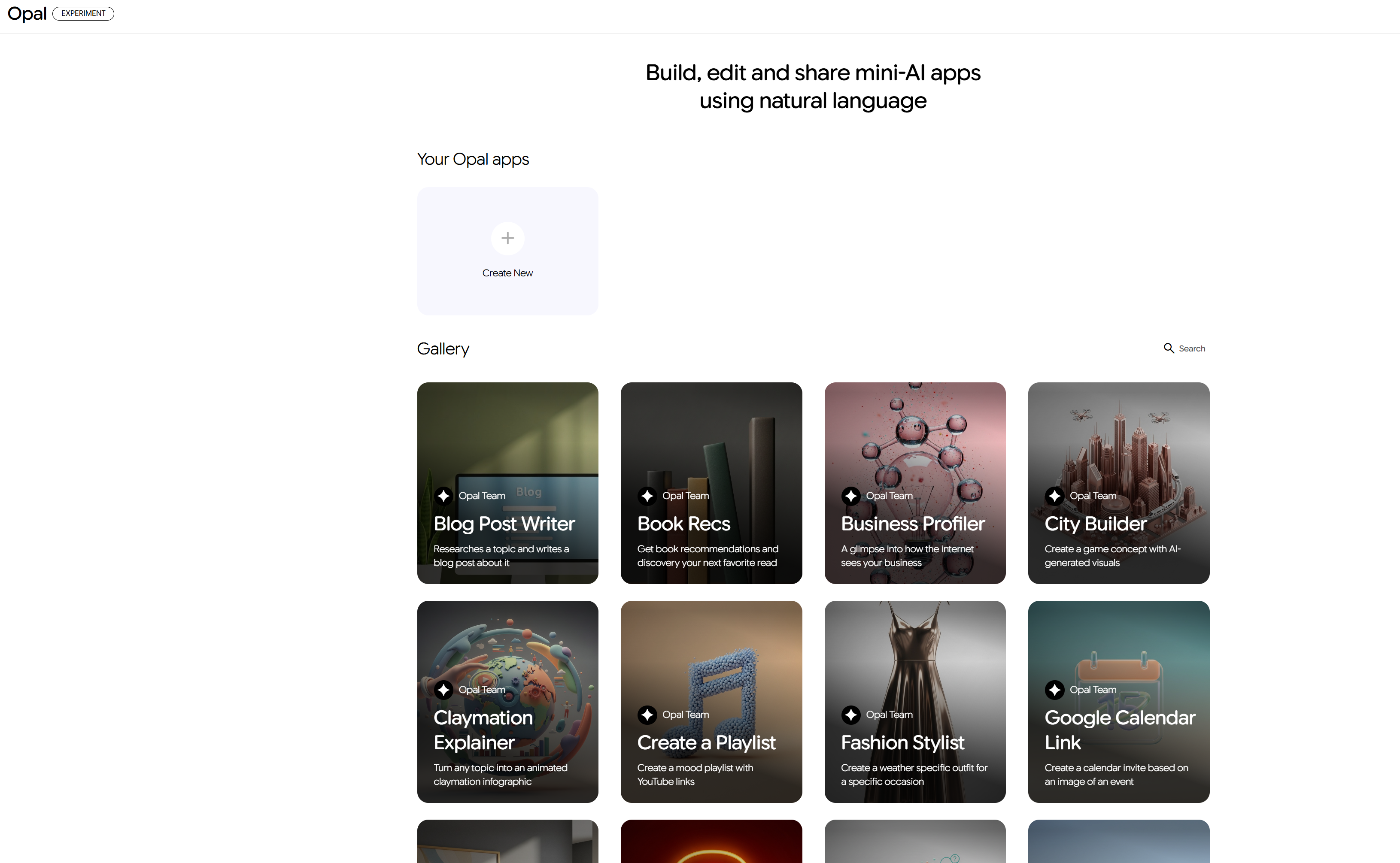Open the Book Recs app title
Screen dimensions: 1400x863
683,524
